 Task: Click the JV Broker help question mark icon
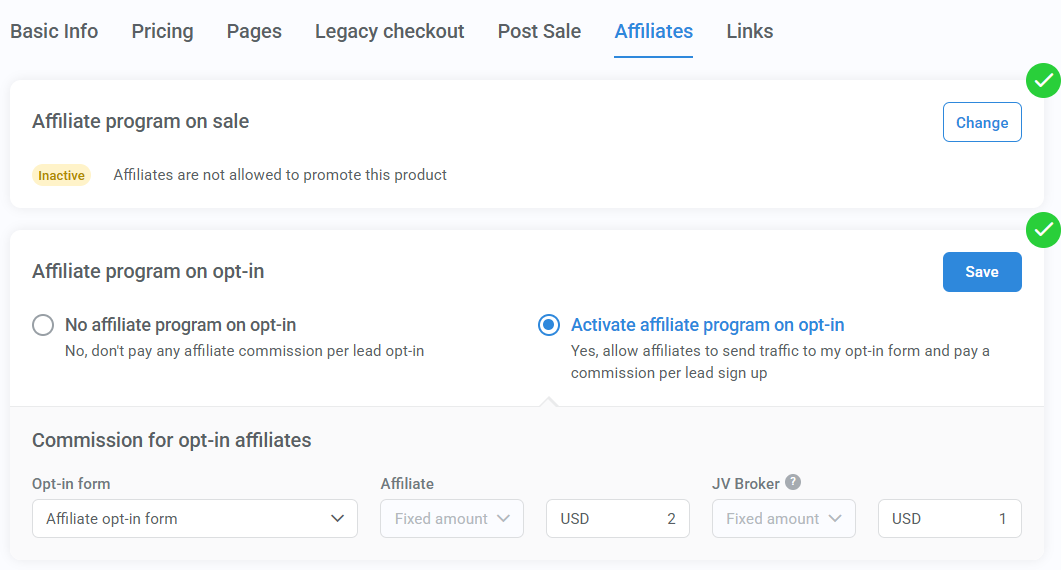click(x=793, y=483)
